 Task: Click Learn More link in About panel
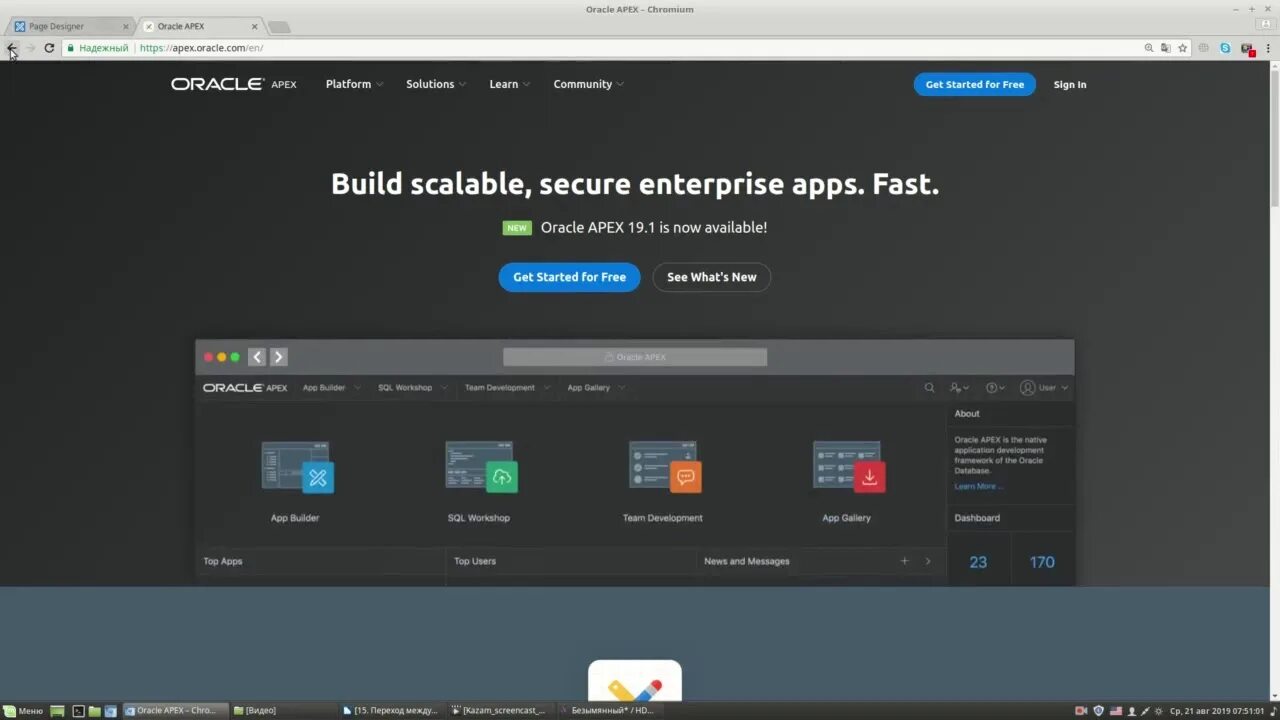tap(978, 486)
